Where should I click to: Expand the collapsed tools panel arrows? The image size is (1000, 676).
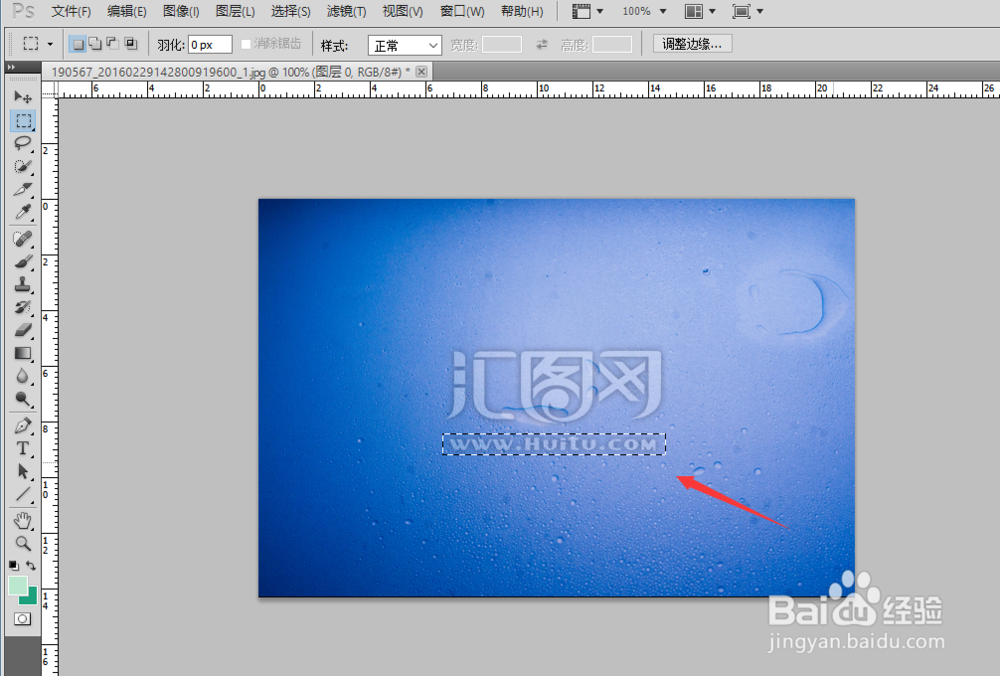[11, 67]
